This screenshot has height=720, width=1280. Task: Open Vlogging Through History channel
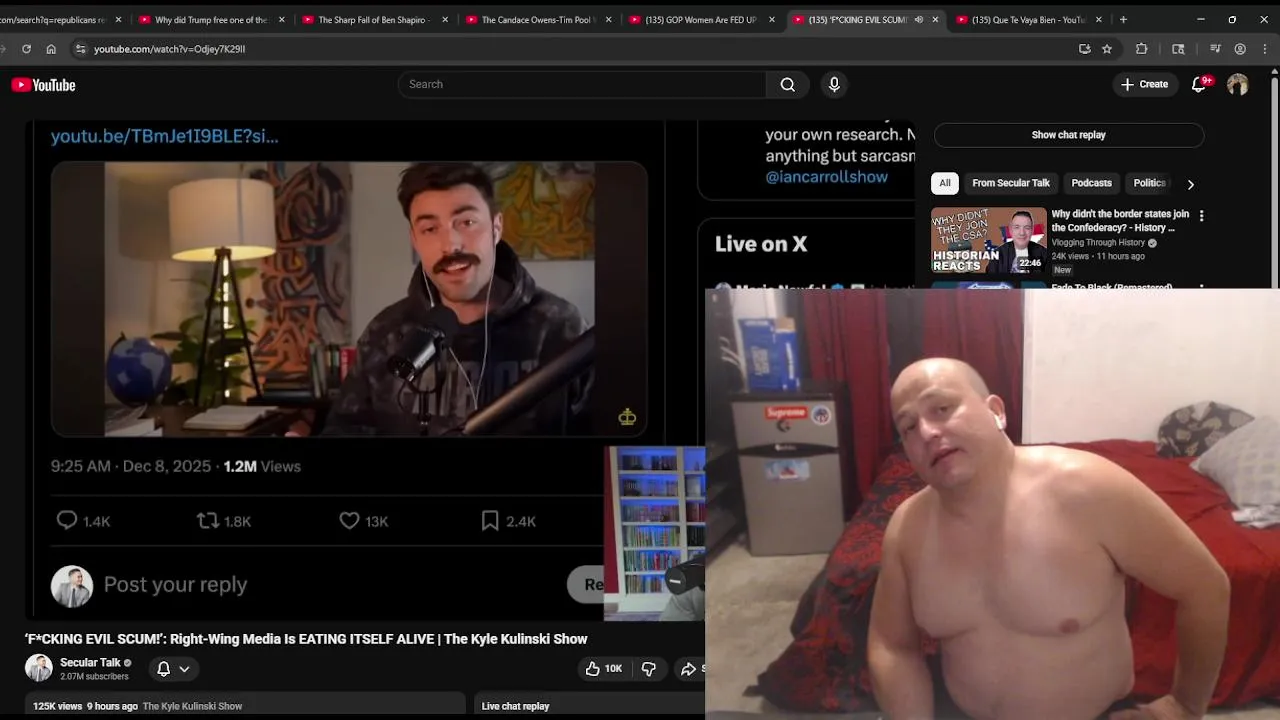[1098, 243]
